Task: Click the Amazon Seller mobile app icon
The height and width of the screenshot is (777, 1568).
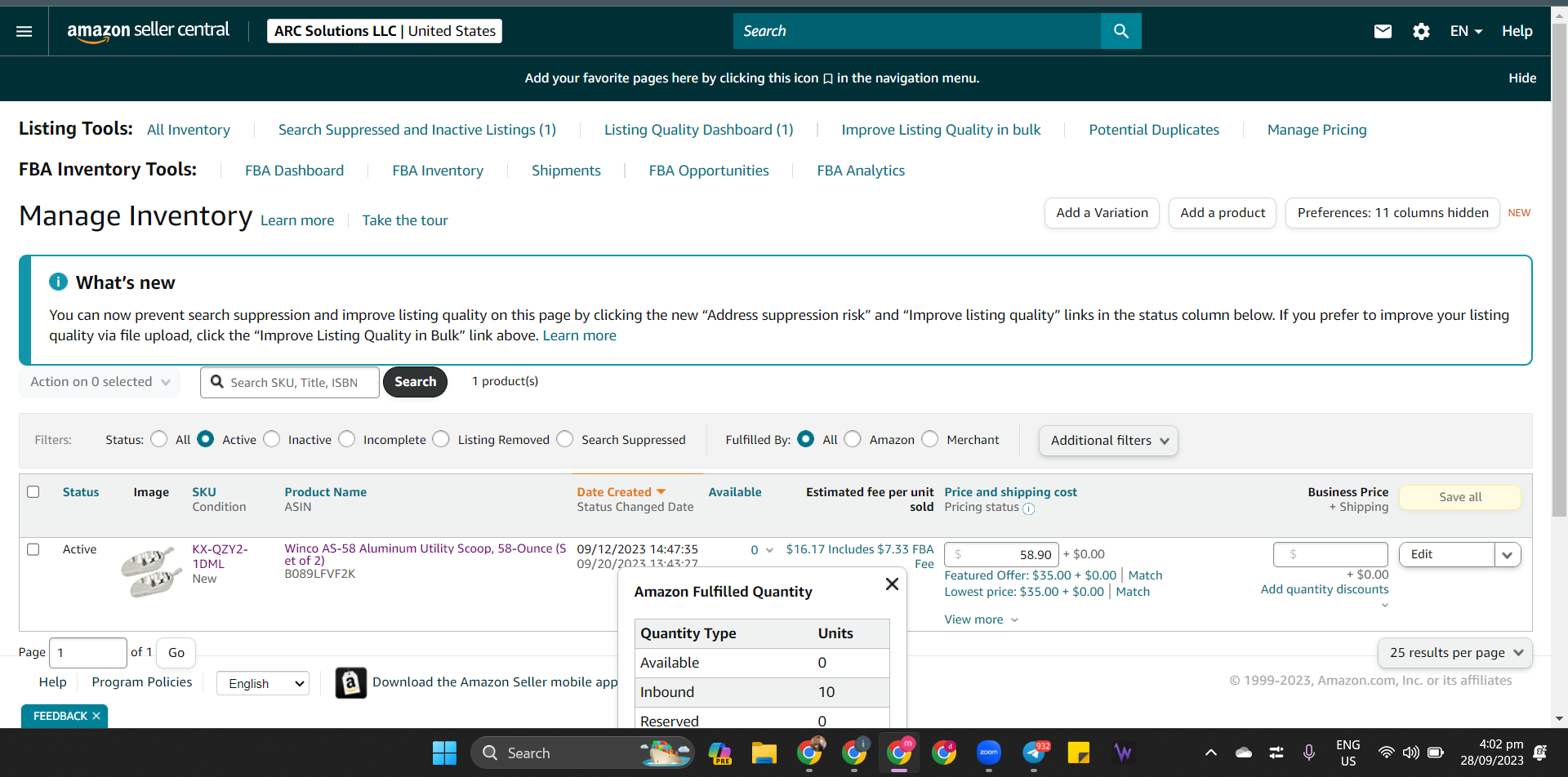Action: (x=351, y=682)
